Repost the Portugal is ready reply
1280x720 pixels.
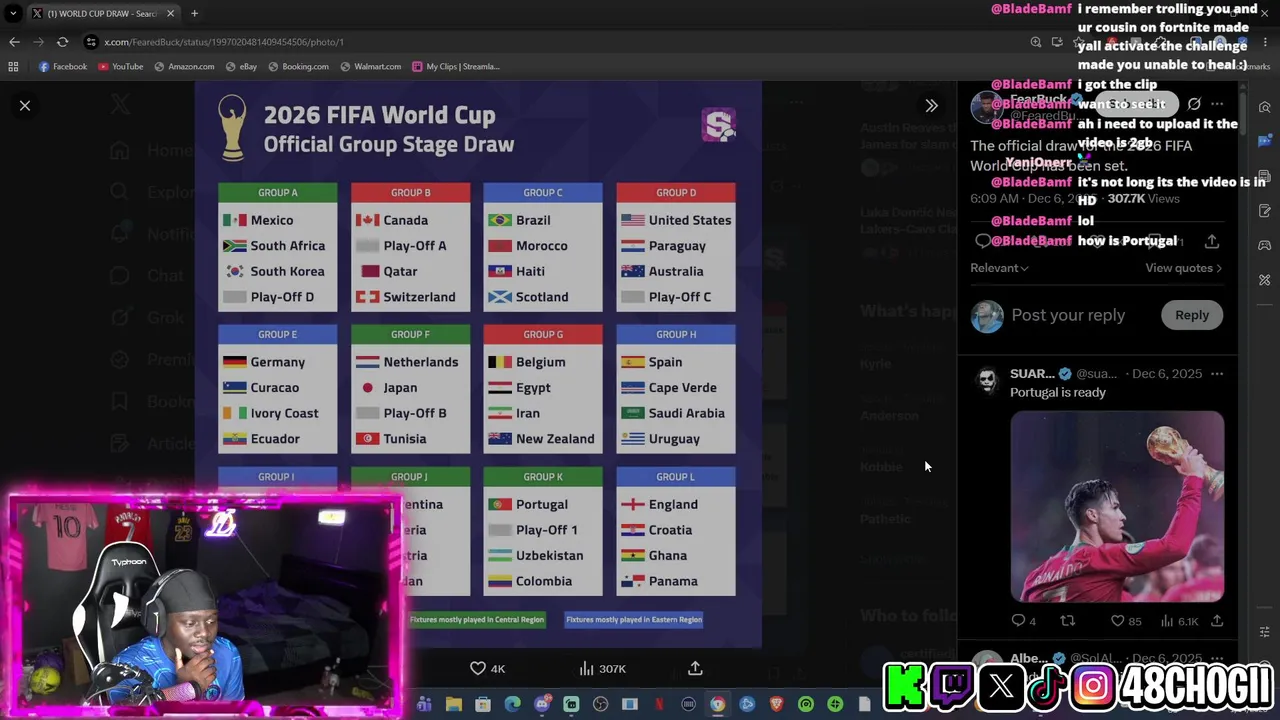click(x=1068, y=621)
